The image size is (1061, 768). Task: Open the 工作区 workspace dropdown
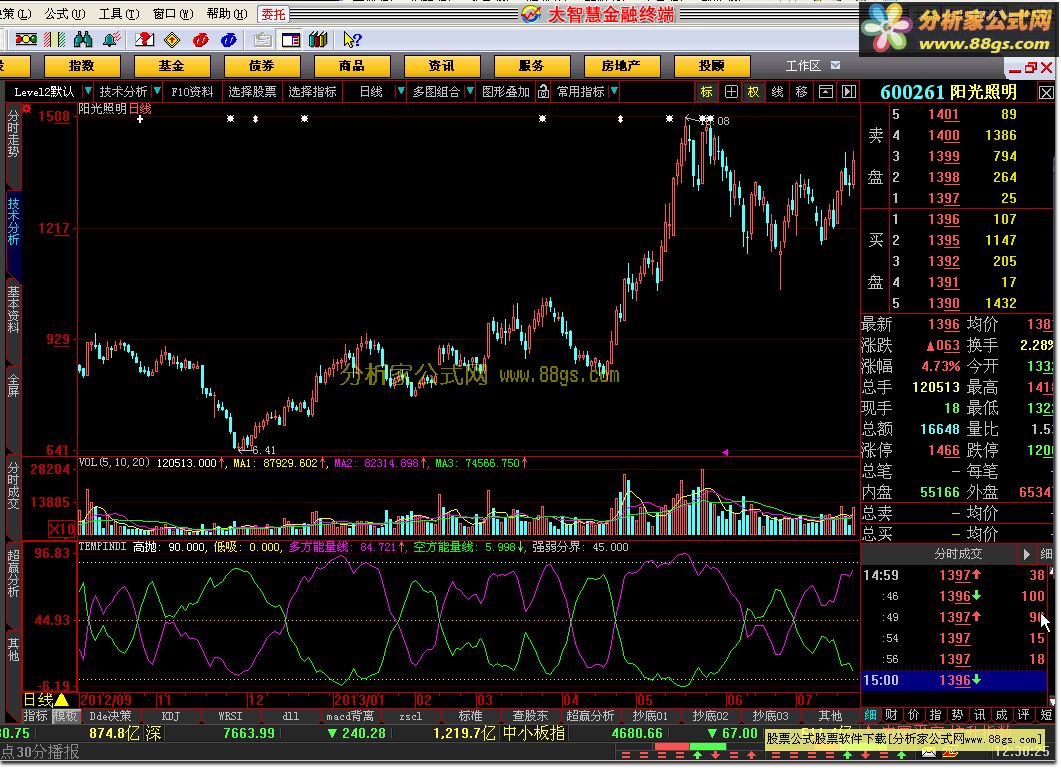click(x=836, y=66)
